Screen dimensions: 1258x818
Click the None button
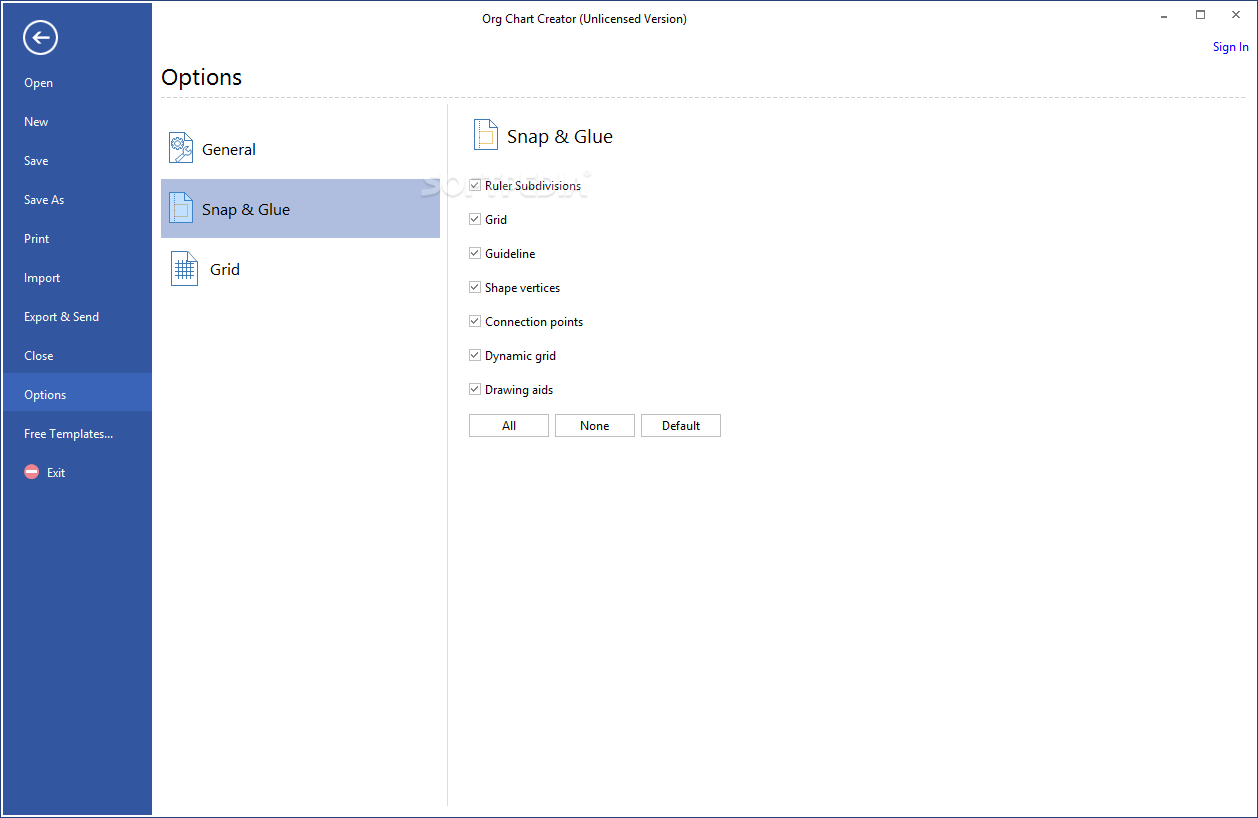(595, 425)
